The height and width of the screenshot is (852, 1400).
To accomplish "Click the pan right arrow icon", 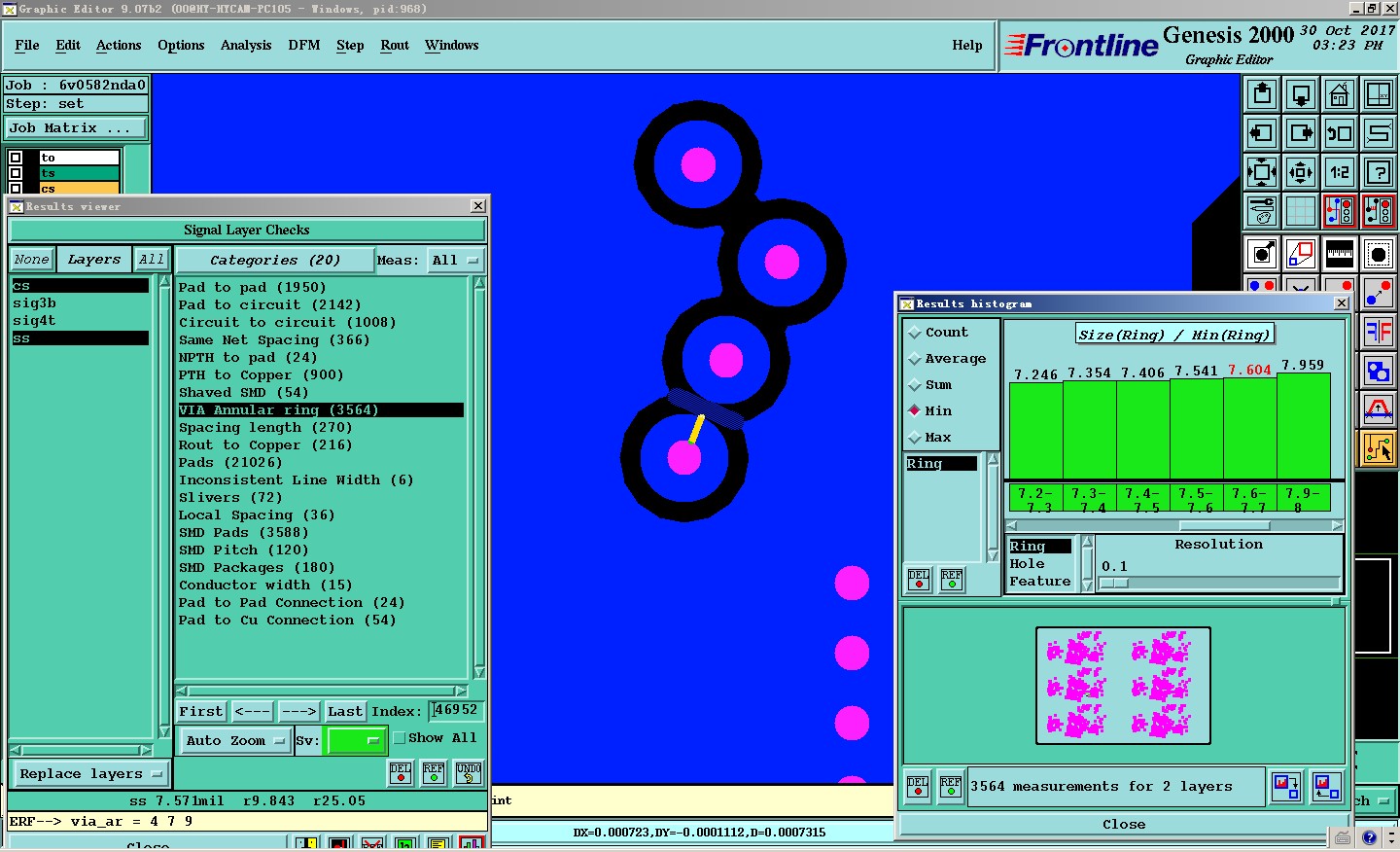I will pos(1301,133).
